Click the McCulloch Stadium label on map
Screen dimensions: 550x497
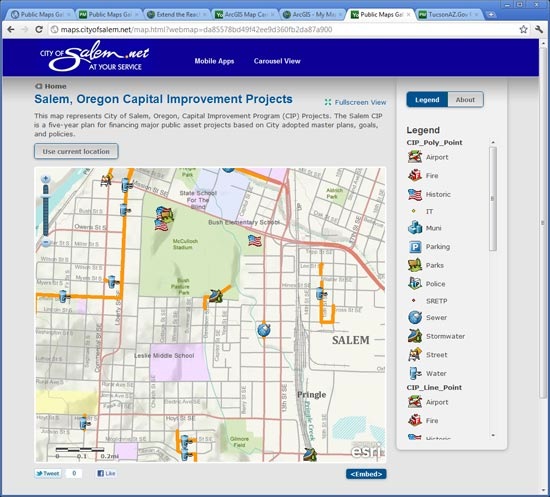tap(185, 244)
